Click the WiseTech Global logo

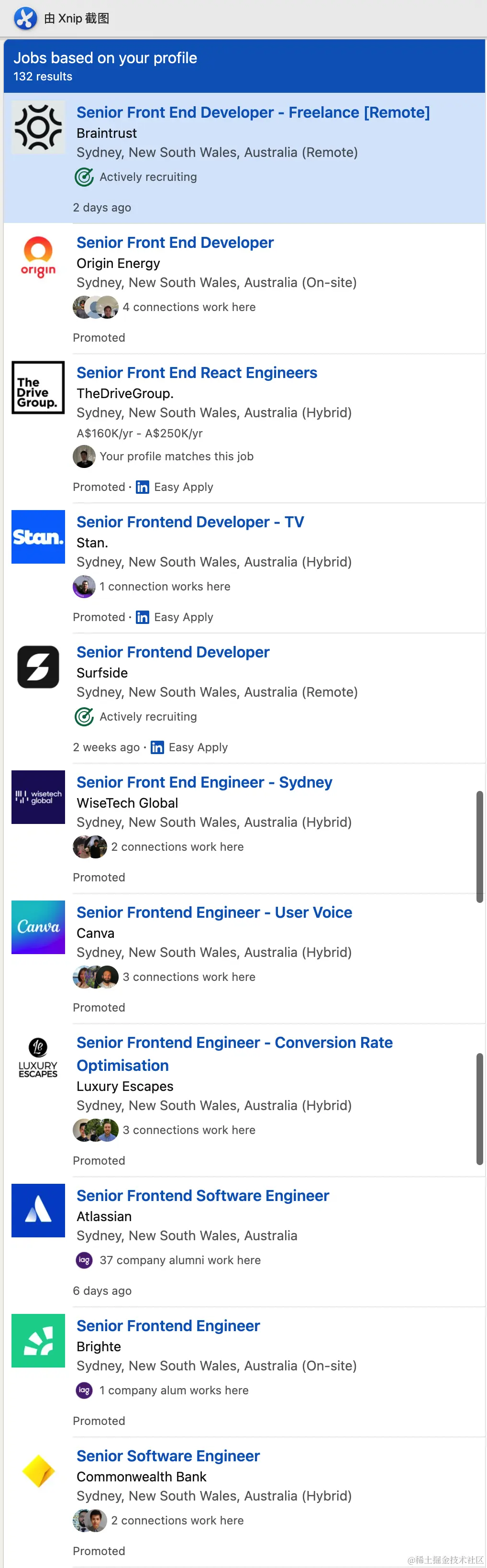click(x=38, y=797)
